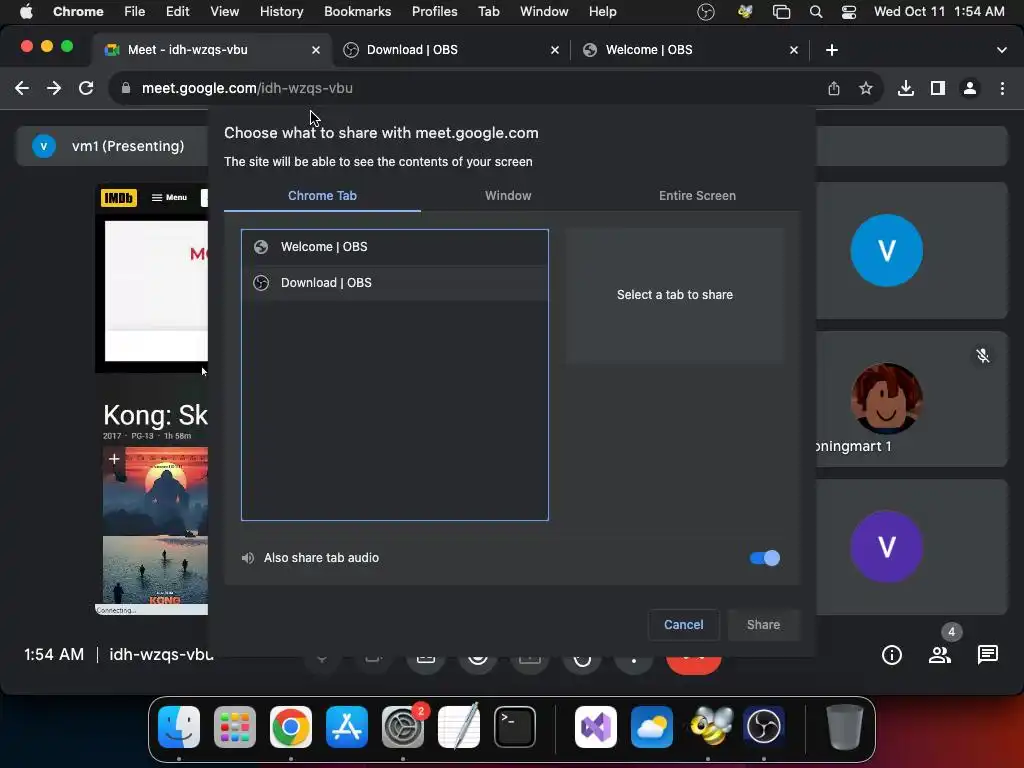Choose Welcome | OBS tab to share
Viewport: 1024px width, 768px height.
click(394, 247)
